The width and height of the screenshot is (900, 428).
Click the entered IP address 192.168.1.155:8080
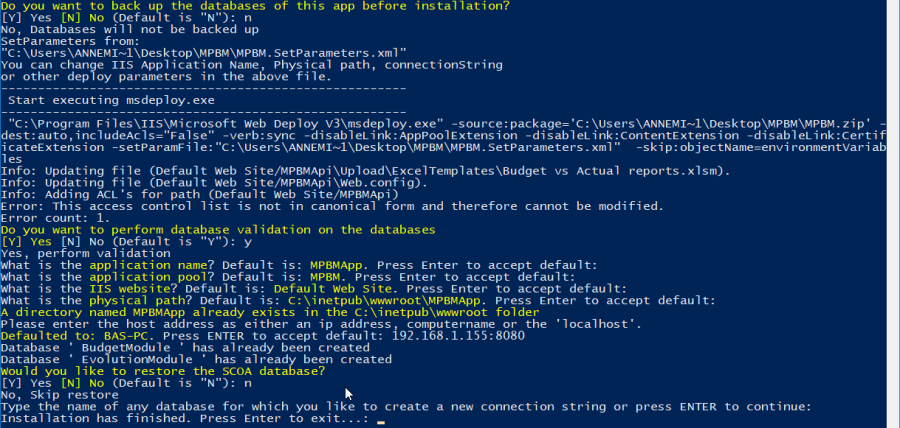tap(458, 336)
